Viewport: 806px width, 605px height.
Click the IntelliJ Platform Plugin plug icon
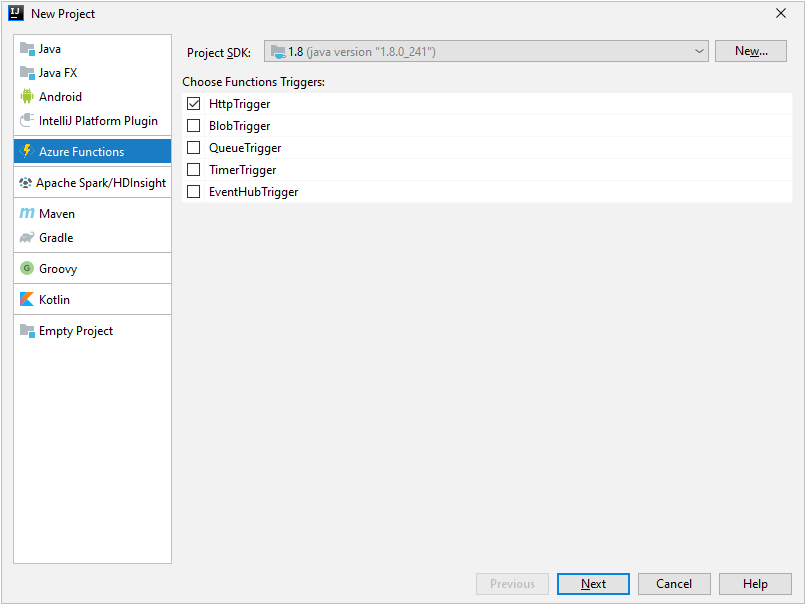(27, 120)
